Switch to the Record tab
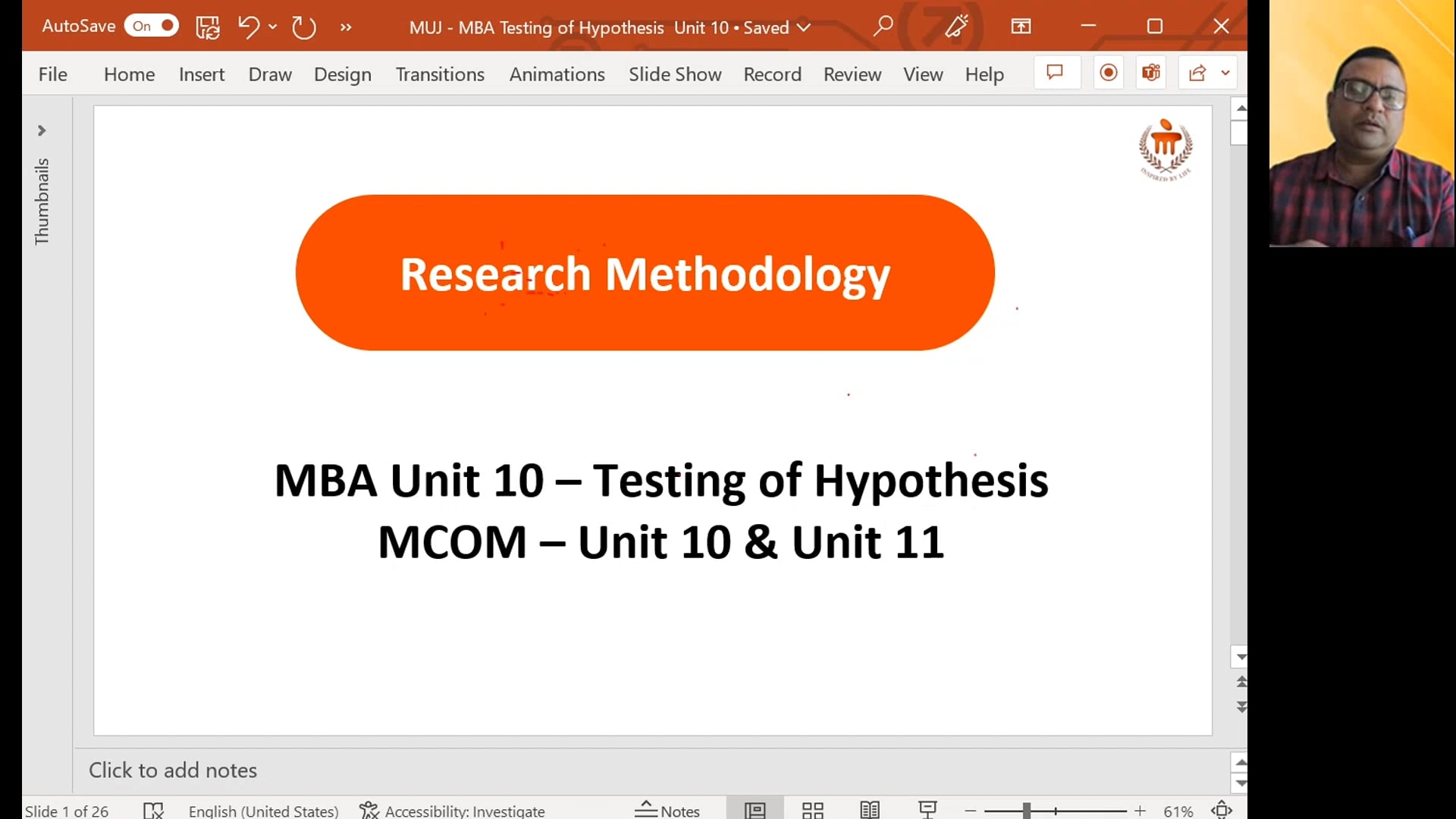1456x819 pixels. coord(772,74)
